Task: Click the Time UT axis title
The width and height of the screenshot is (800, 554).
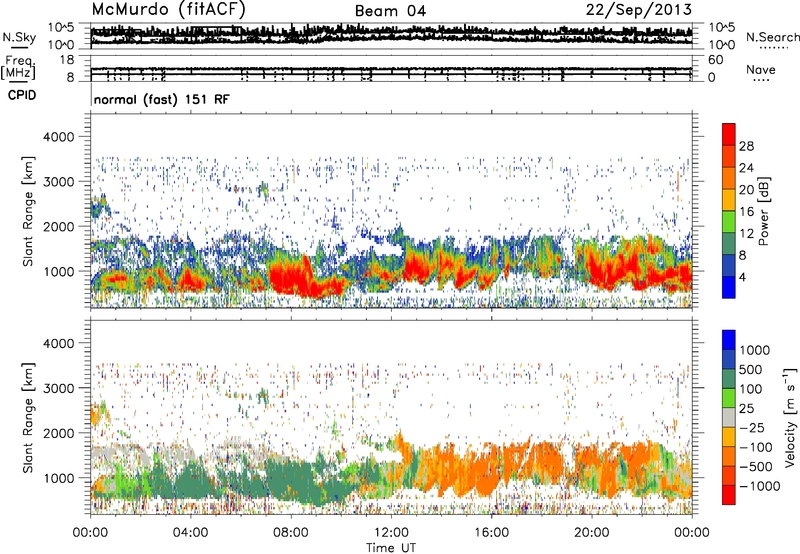Action: point(391,548)
